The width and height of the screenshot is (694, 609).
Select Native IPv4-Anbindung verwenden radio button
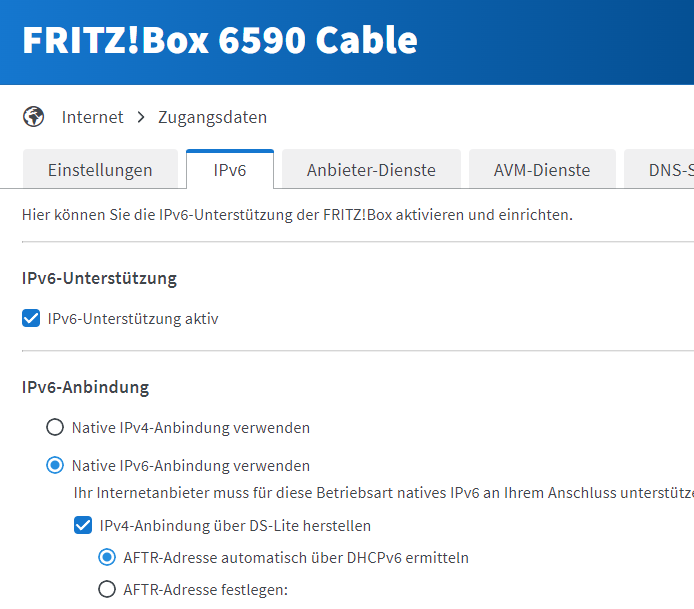click(x=55, y=428)
